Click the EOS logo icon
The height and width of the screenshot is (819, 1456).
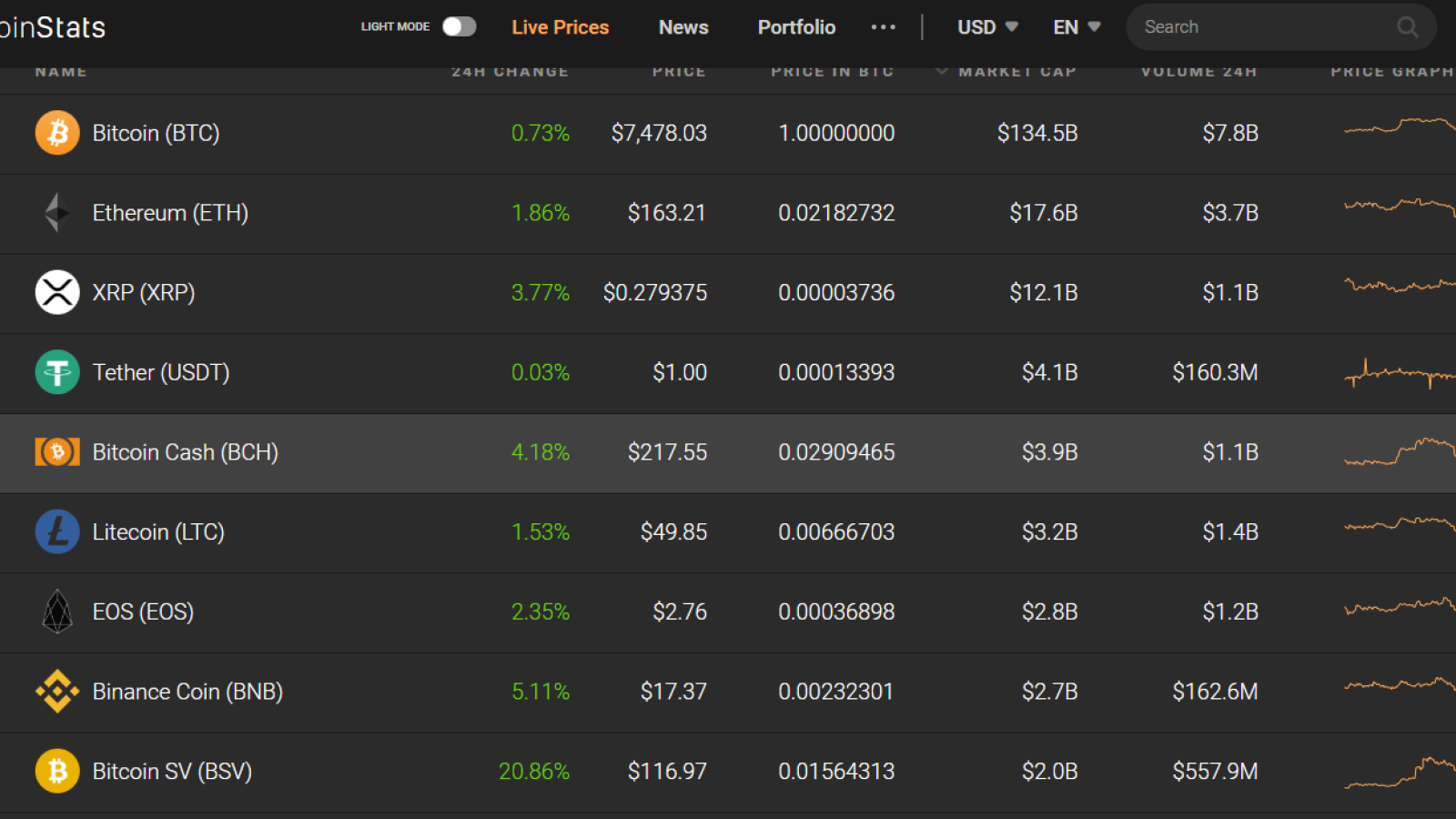[x=57, y=612]
